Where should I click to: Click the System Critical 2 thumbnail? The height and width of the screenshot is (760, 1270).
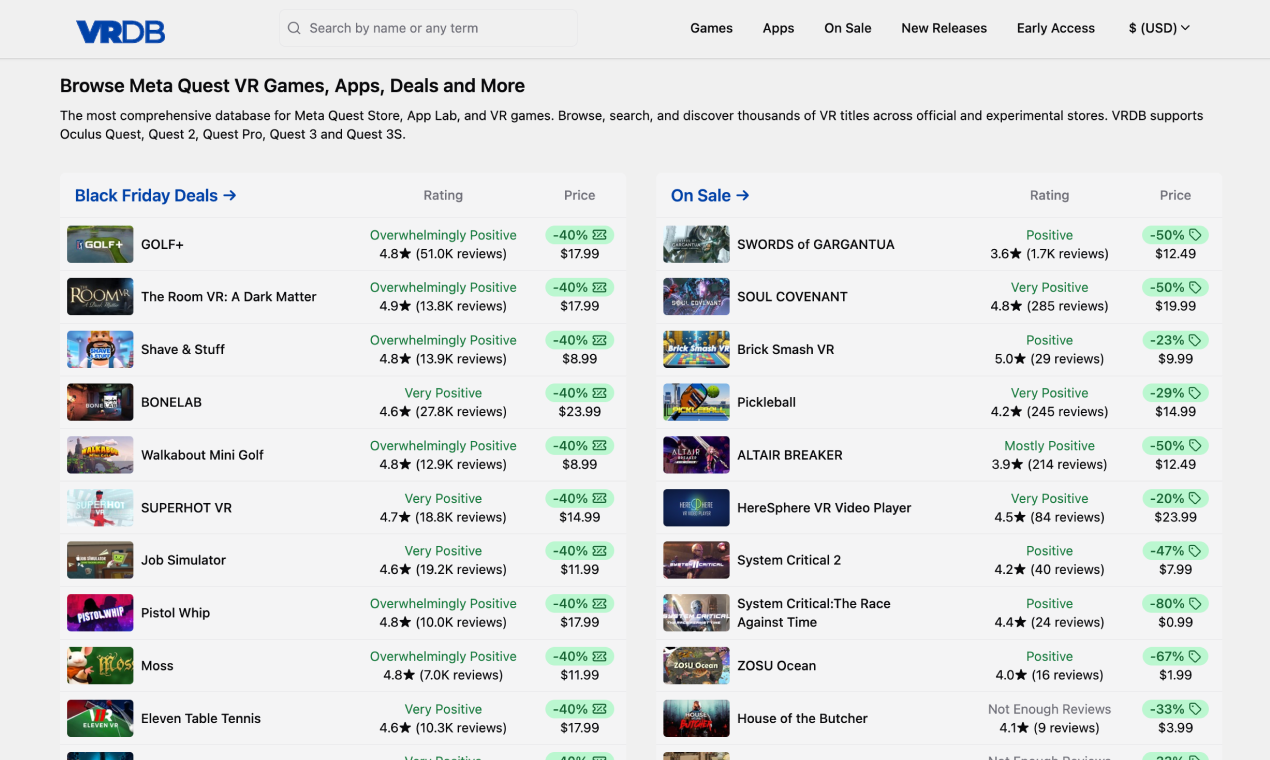pos(696,560)
